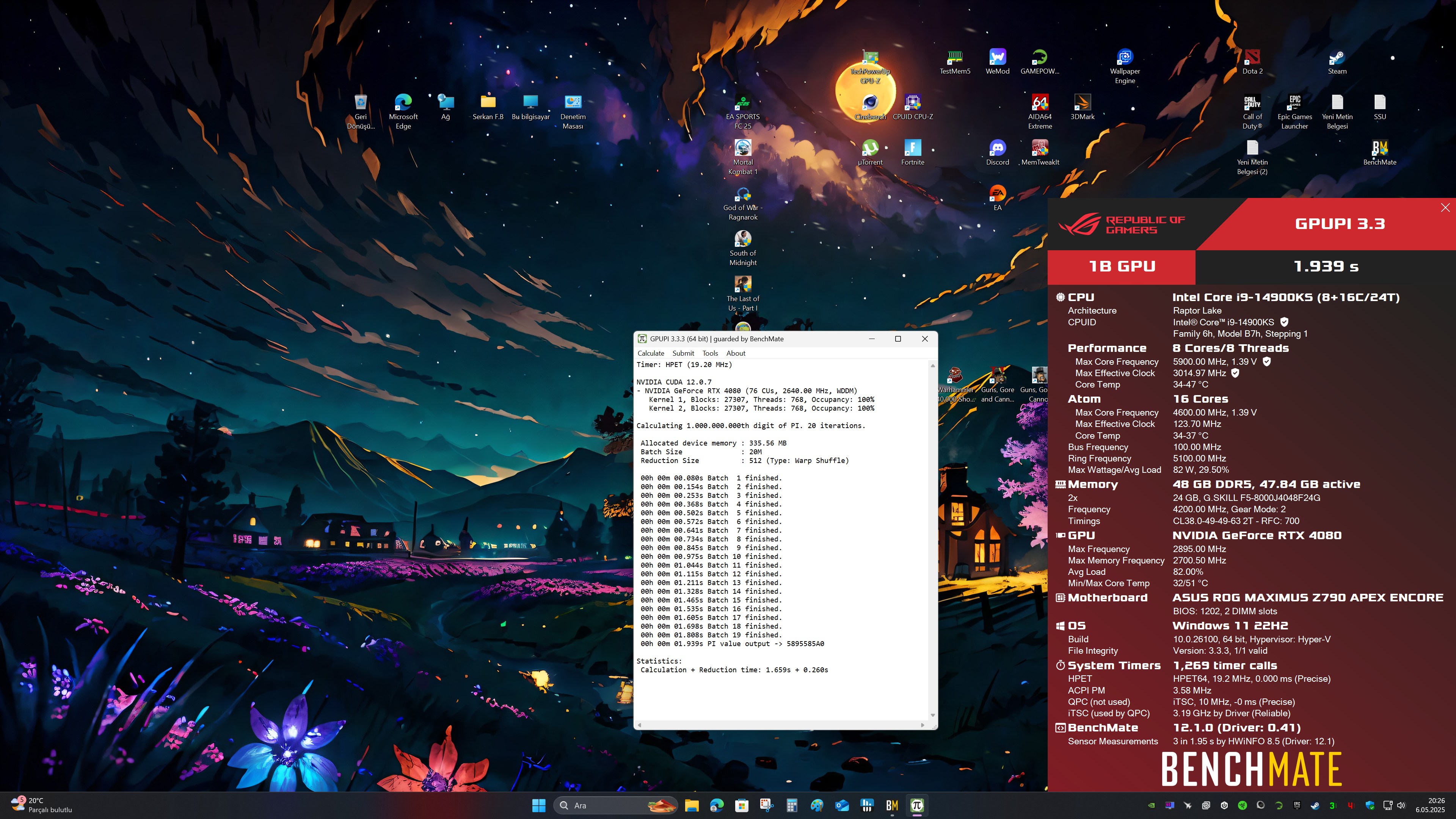Open Microsoft Edge desktop shortcut
This screenshot has height=819, width=1456.
(x=403, y=111)
